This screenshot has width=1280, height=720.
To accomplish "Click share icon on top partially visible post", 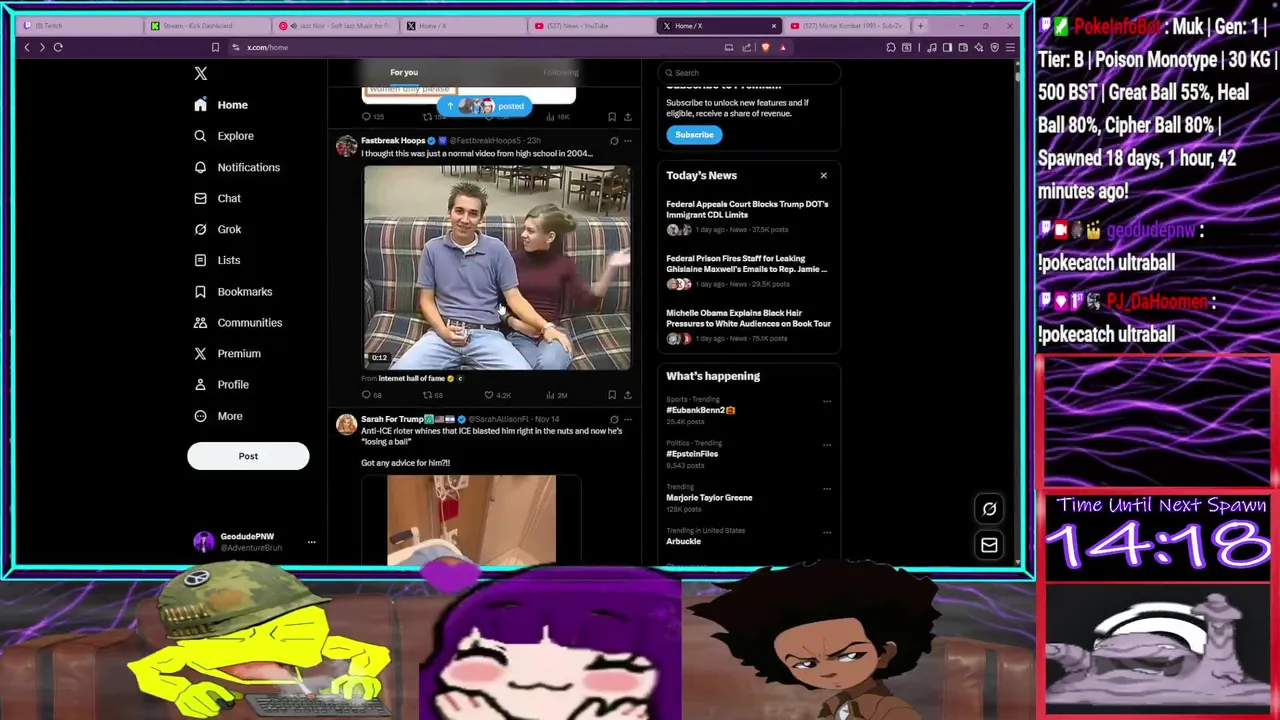I will click(x=628, y=117).
